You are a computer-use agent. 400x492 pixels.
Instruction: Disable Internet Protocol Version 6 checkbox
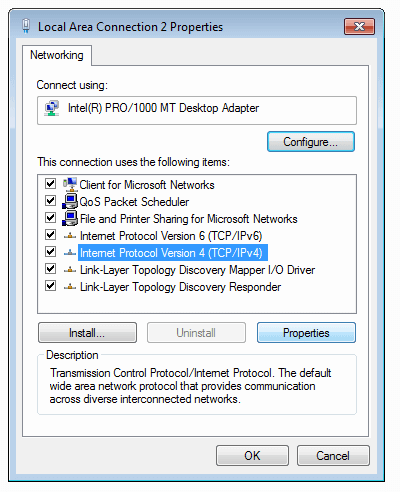pyautogui.click(x=50, y=235)
